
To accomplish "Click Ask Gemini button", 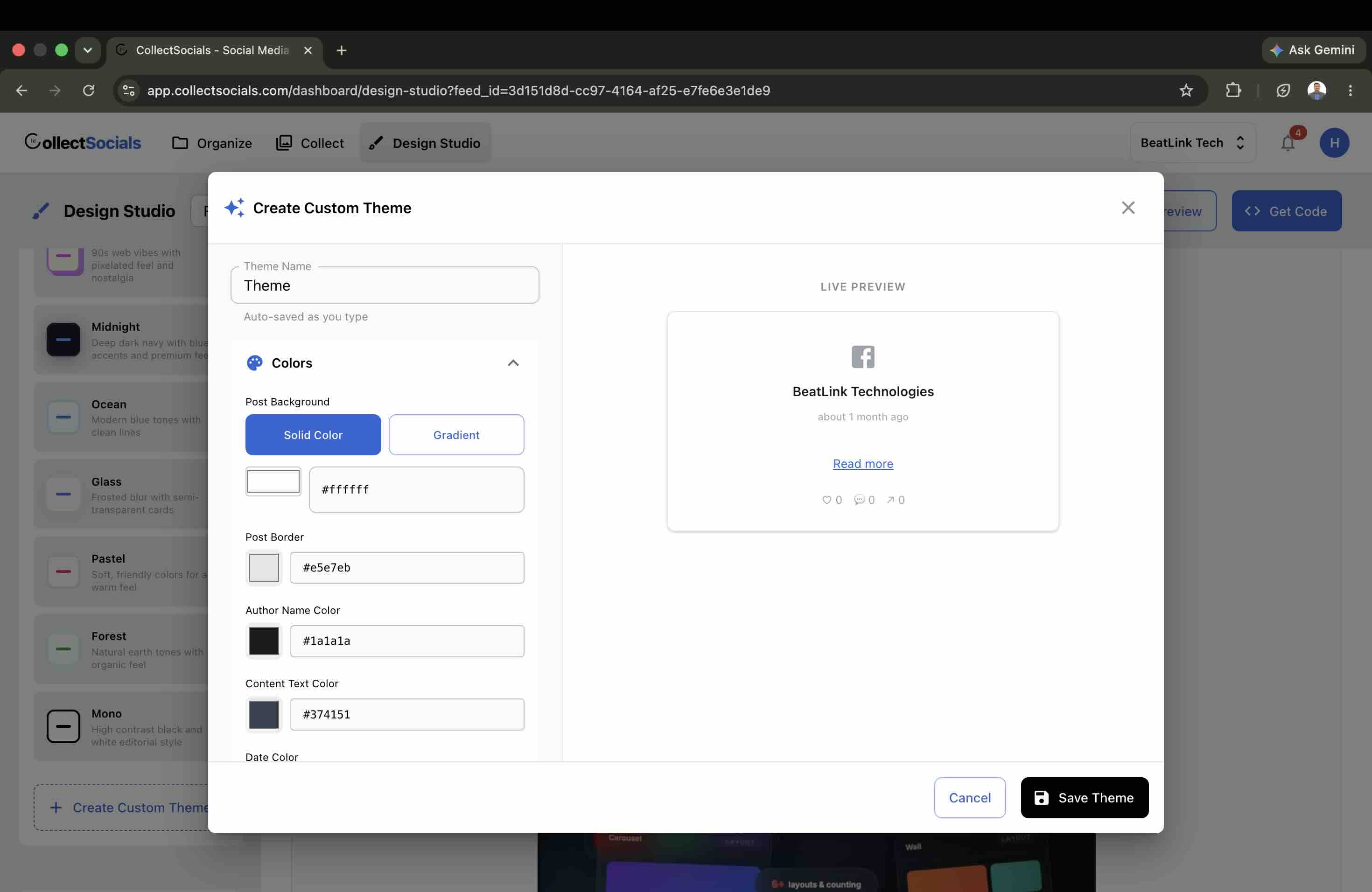I will 1313,50.
